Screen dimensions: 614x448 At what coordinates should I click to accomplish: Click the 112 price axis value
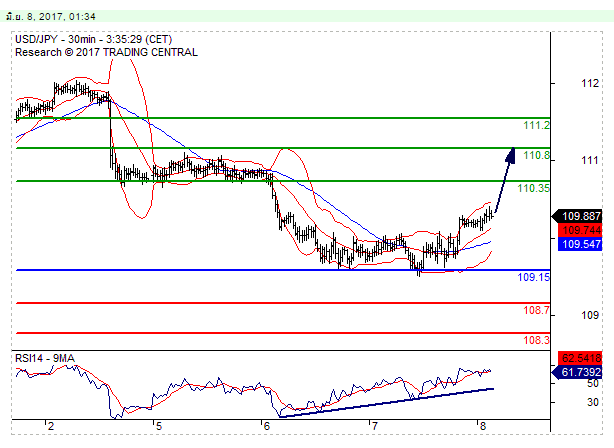590,83
